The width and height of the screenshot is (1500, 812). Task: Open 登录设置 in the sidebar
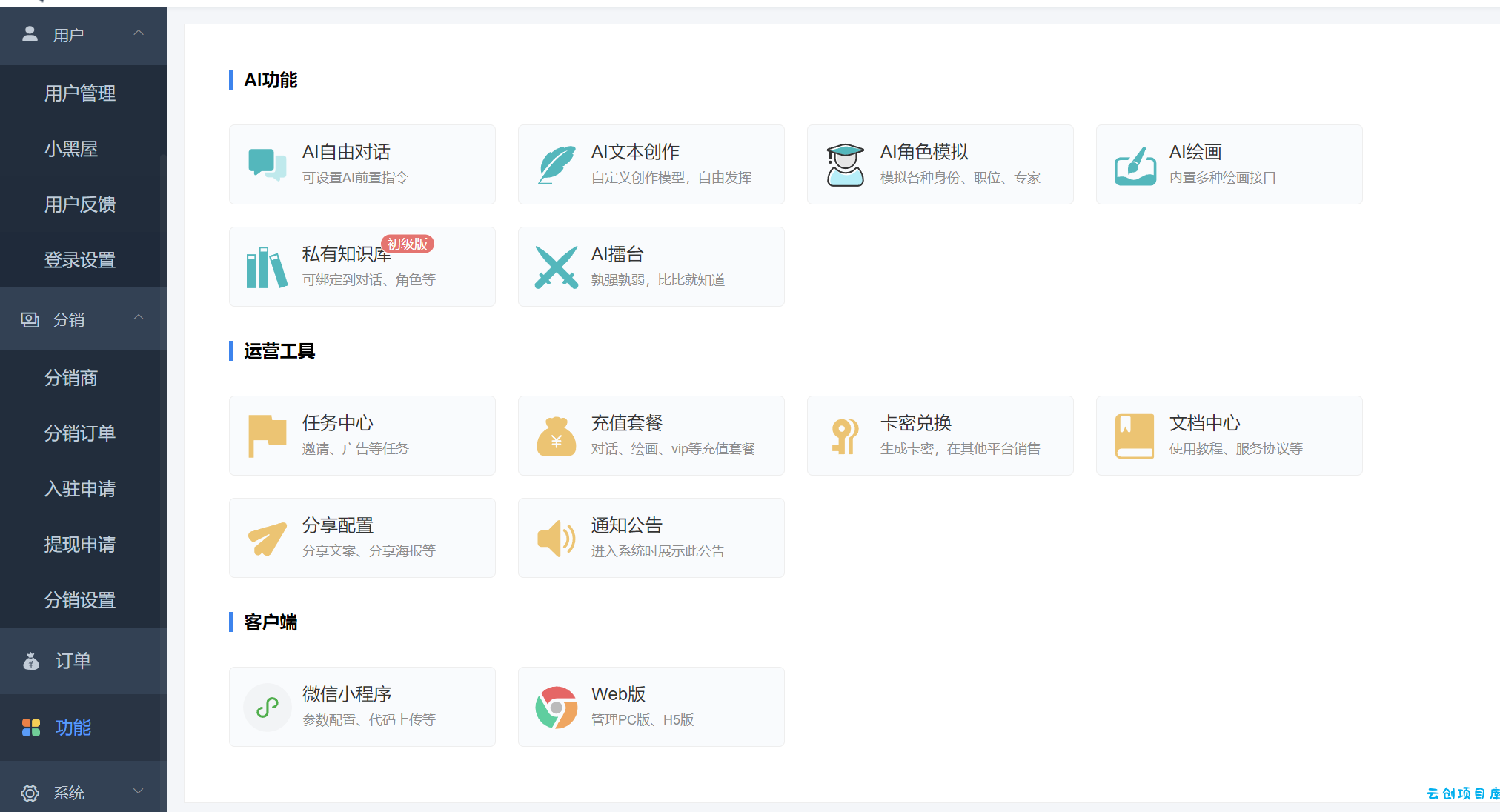80,260
